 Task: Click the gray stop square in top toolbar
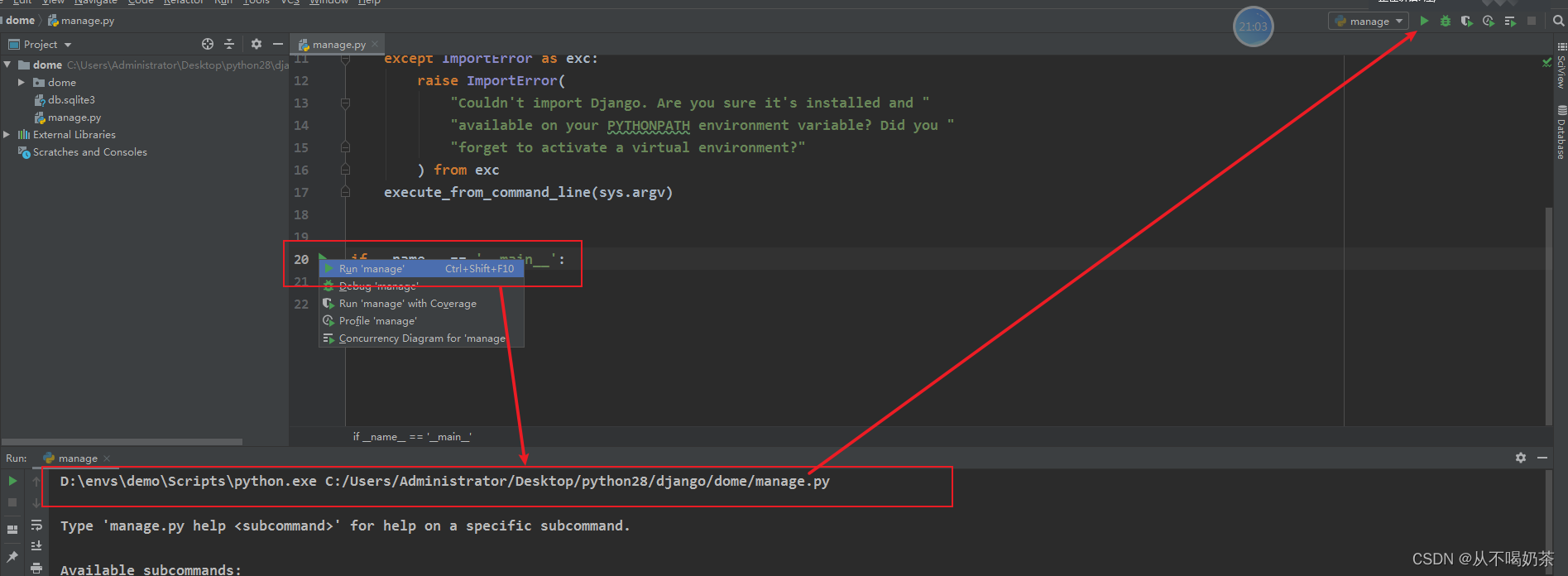pyautogui.click(x=1532, y=21)
